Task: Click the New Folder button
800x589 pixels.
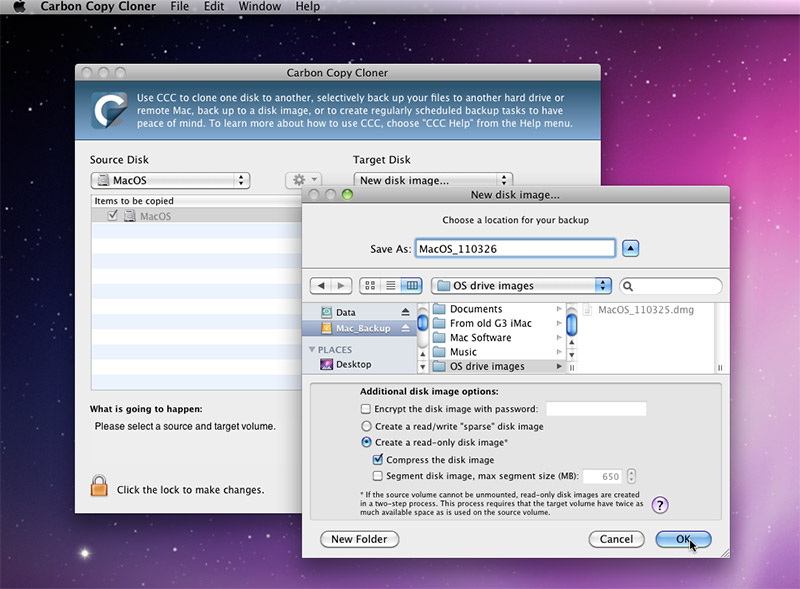Action: point(359,539)
